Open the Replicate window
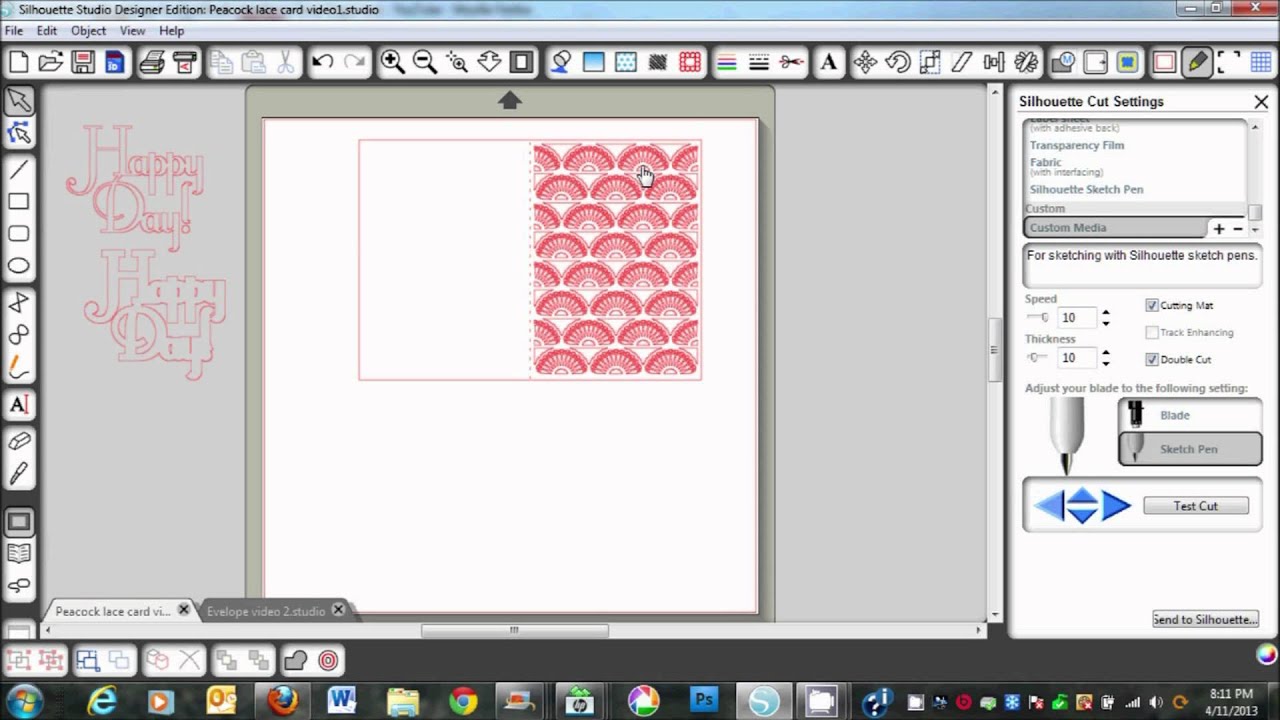The image size is (1280, 720). pyautogui.click(x=1026, y=62)
